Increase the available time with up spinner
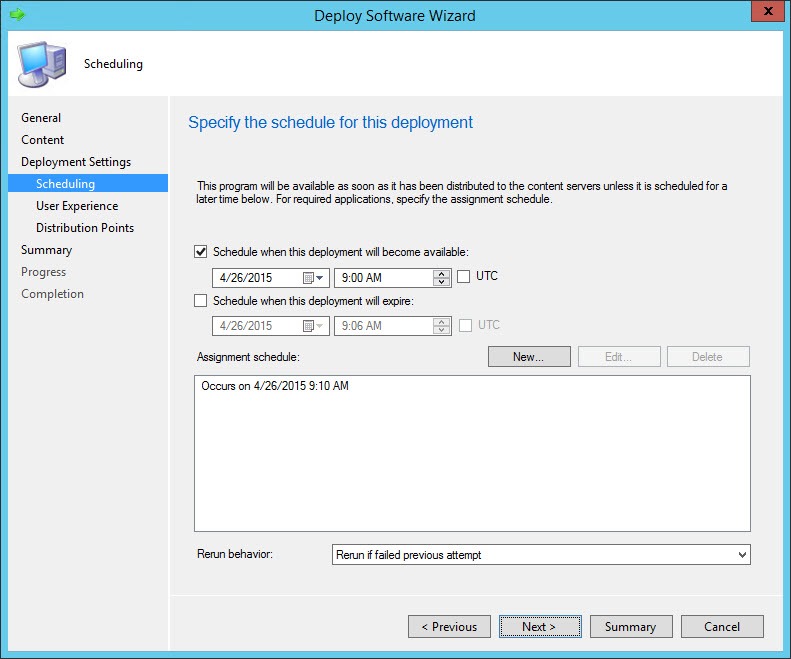The width and height of the screenshot is (791, 659). [441, 273]
